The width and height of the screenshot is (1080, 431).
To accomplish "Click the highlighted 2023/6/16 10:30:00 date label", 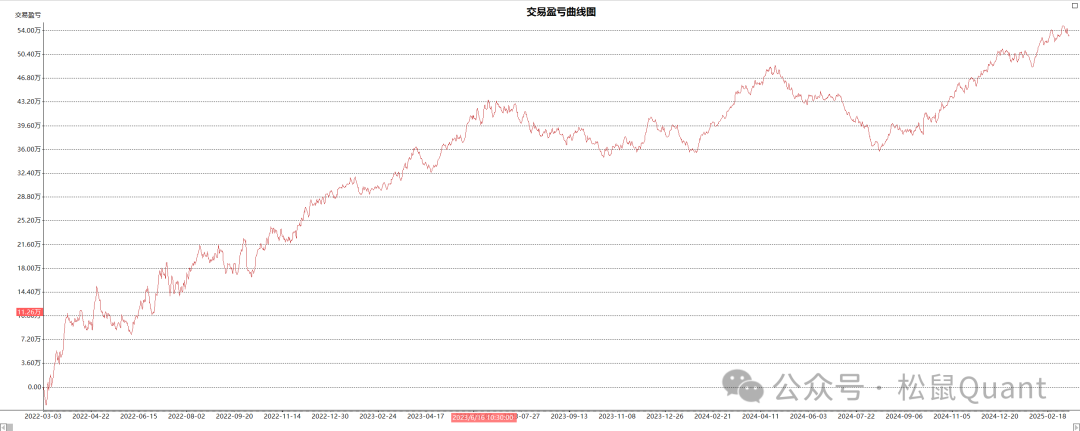I will tap(483, 416).
